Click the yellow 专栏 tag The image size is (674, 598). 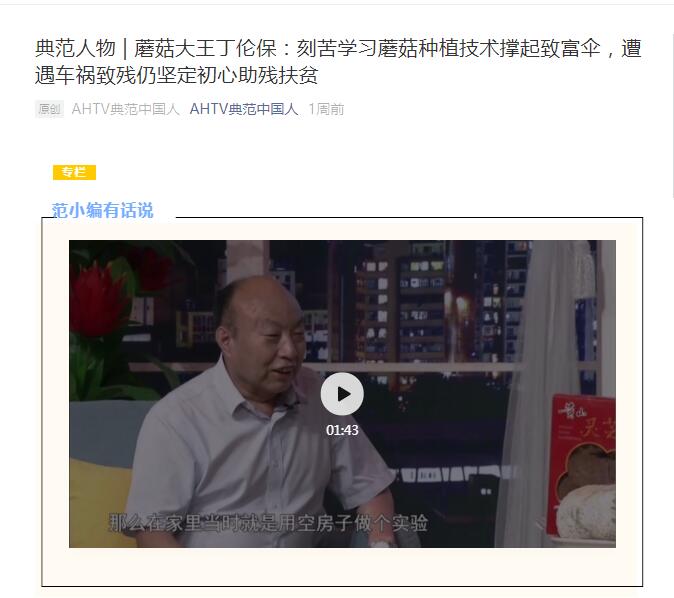point(74,172)
